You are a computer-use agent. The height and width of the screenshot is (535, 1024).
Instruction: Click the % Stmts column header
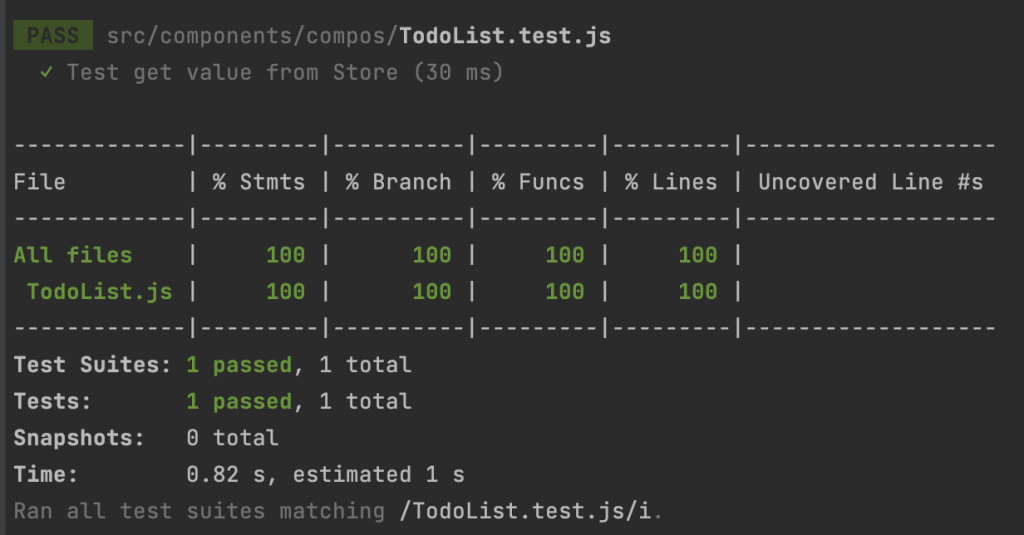pyautogui.click(x=259, y=182)
